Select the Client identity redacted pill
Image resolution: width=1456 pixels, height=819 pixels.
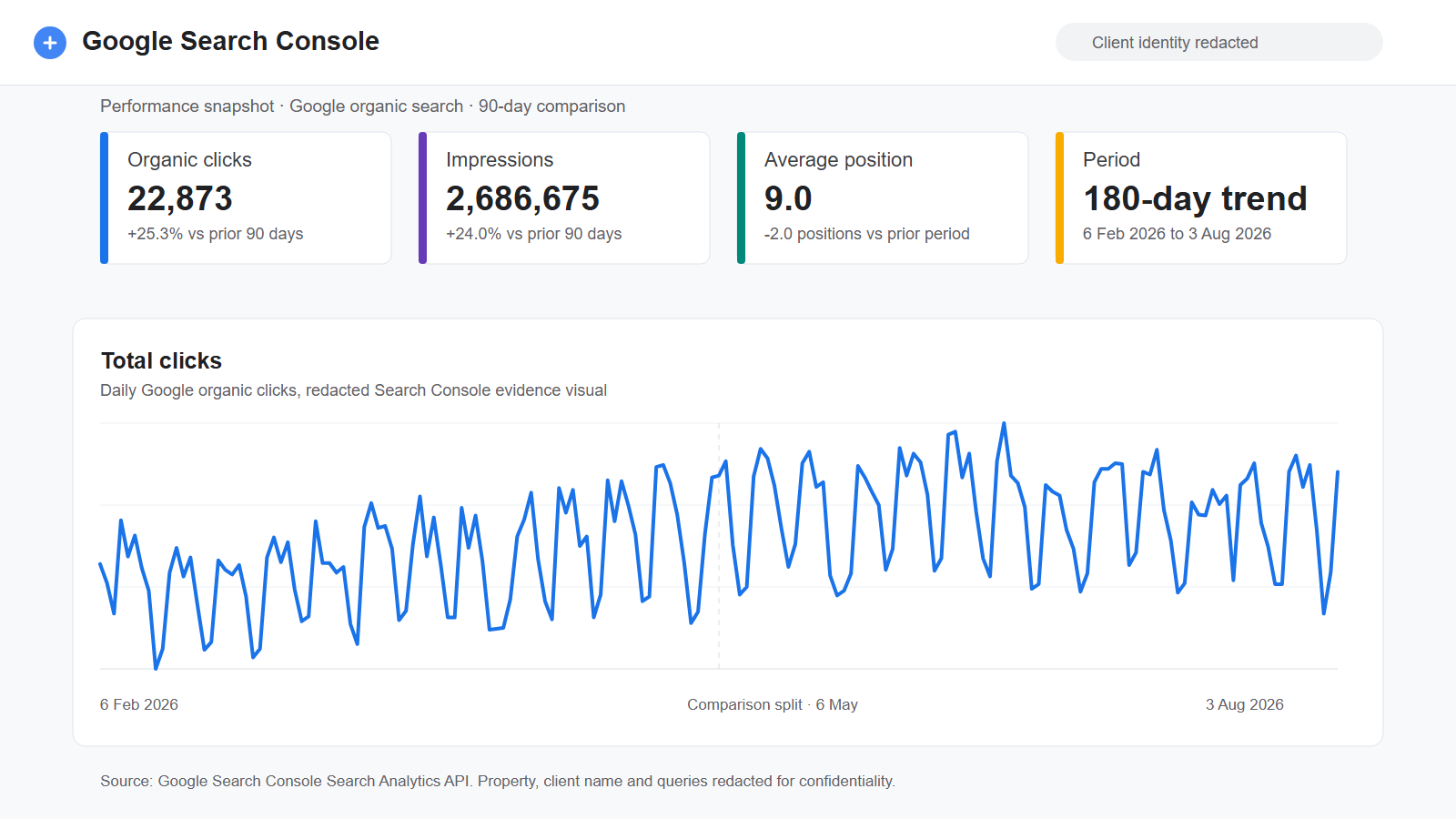(1218, 42)
